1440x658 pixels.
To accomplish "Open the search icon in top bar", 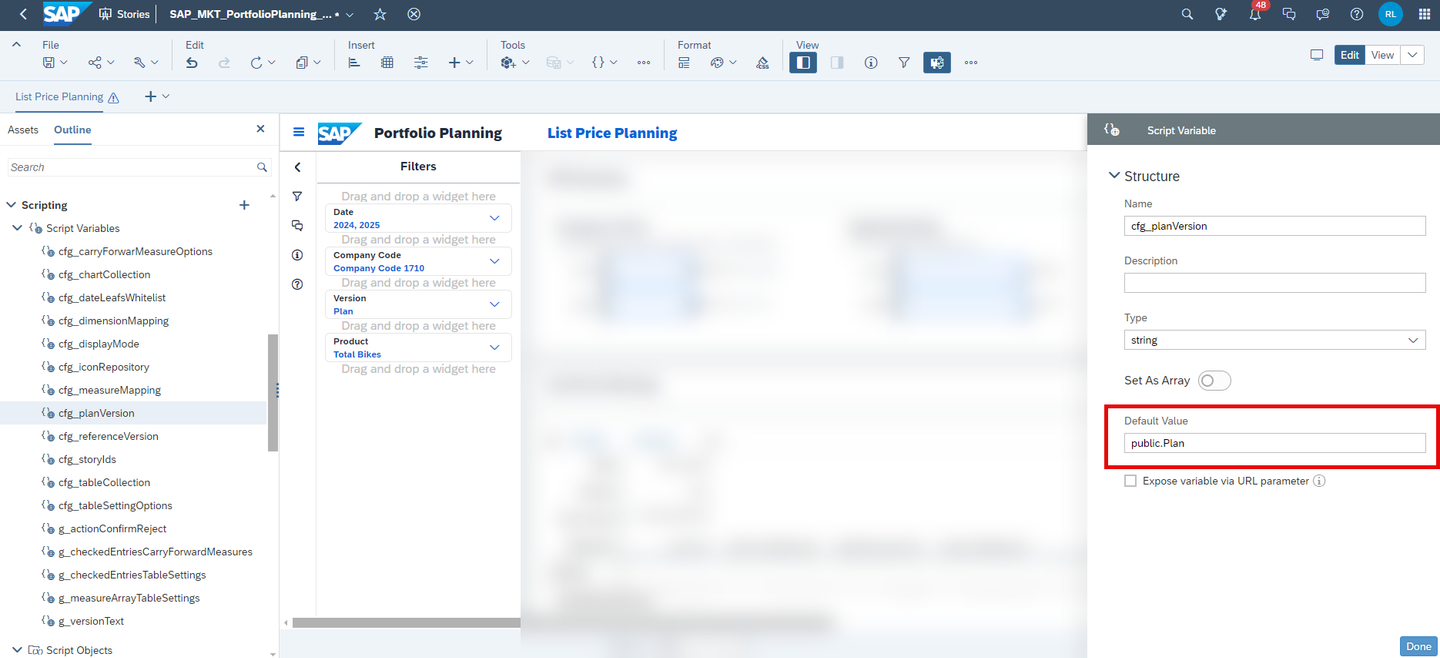I will (1187, 14).
